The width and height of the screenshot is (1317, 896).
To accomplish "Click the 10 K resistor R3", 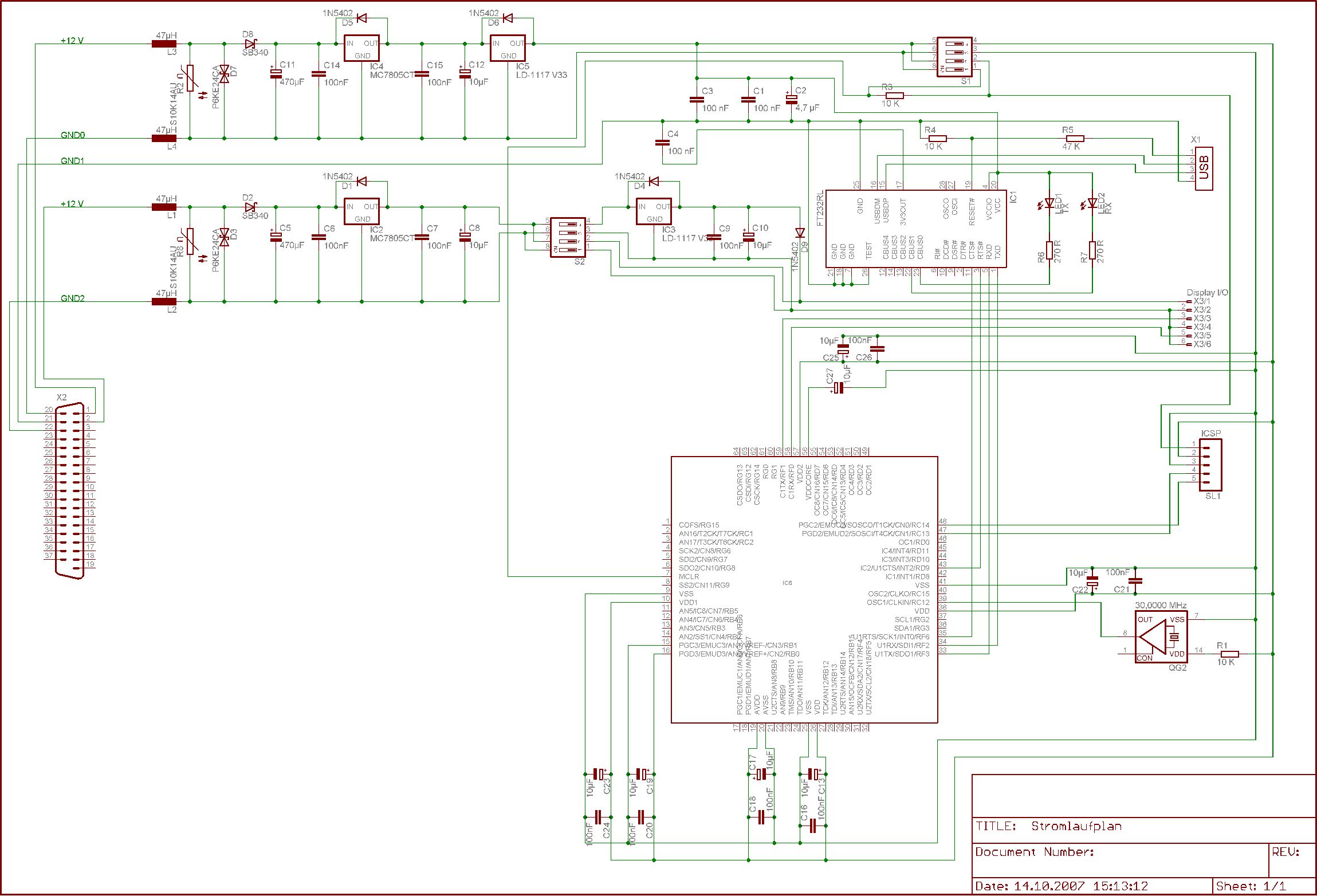I will tap(894, 96).
